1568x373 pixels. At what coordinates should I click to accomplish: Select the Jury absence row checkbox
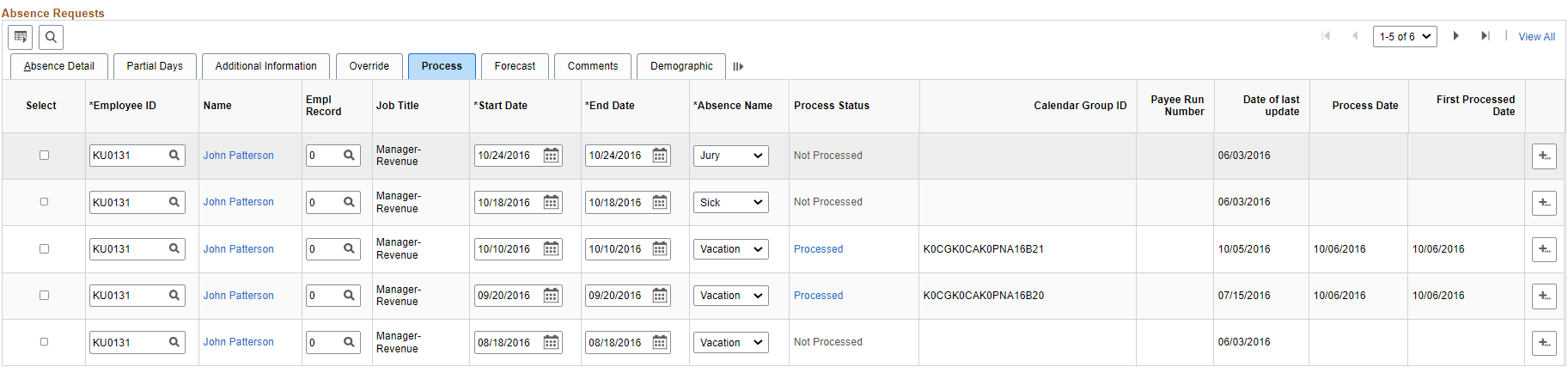(44, 156)
